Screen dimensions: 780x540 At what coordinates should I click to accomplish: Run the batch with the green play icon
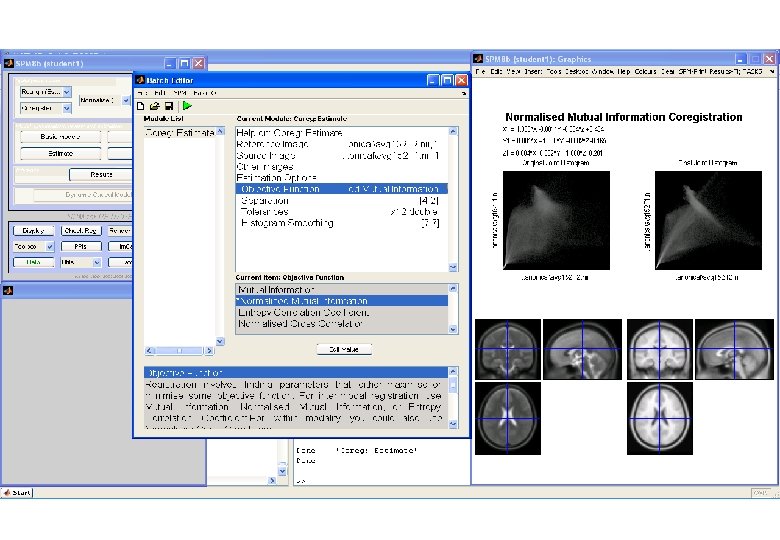[x=187, y=105]
